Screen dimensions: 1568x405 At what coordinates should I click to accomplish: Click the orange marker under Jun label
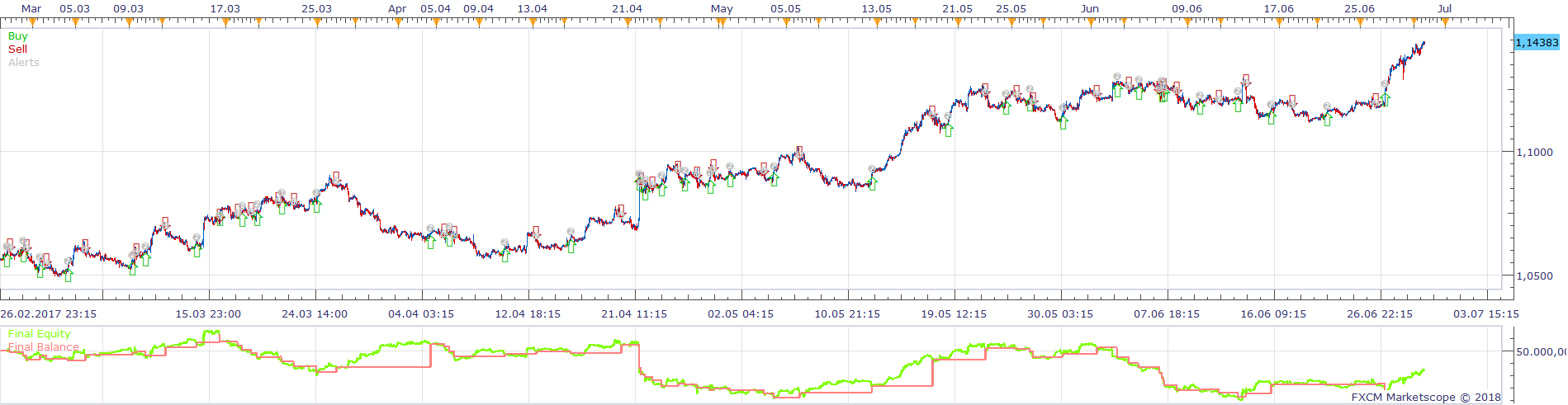click(1090, 22)
